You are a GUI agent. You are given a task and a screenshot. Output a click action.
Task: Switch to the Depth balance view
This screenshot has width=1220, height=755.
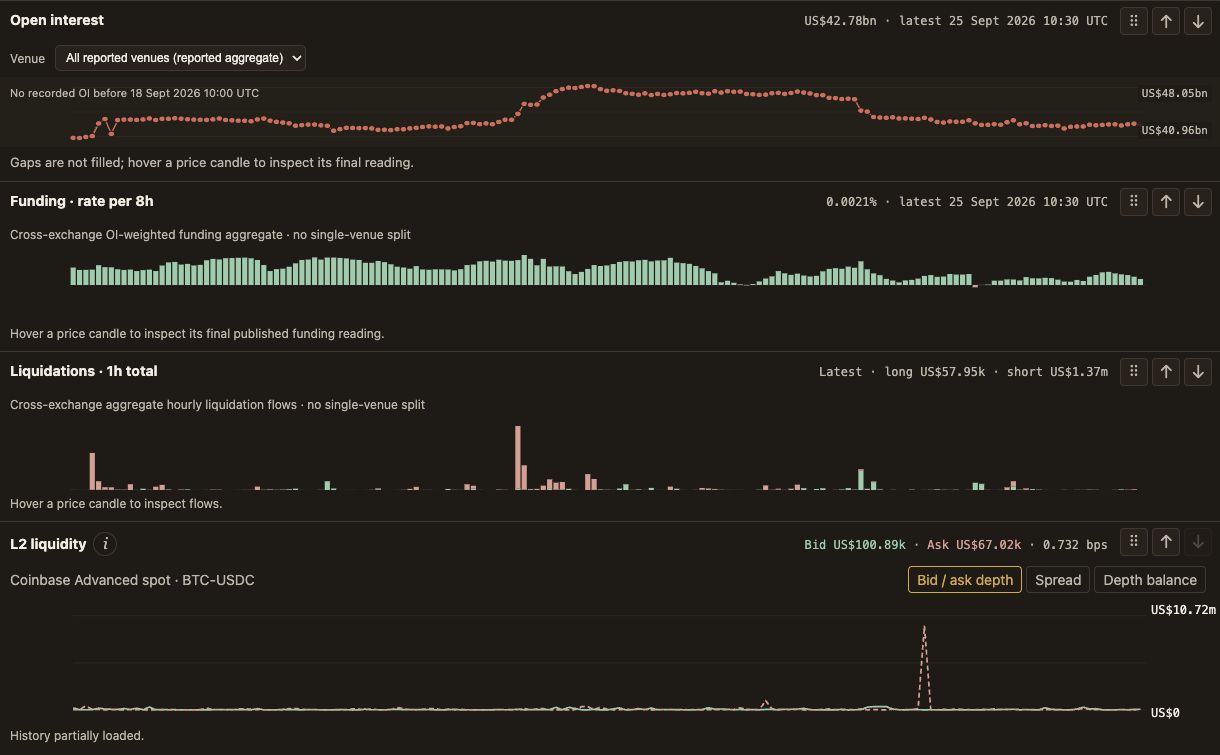[x=1150, y=580]
